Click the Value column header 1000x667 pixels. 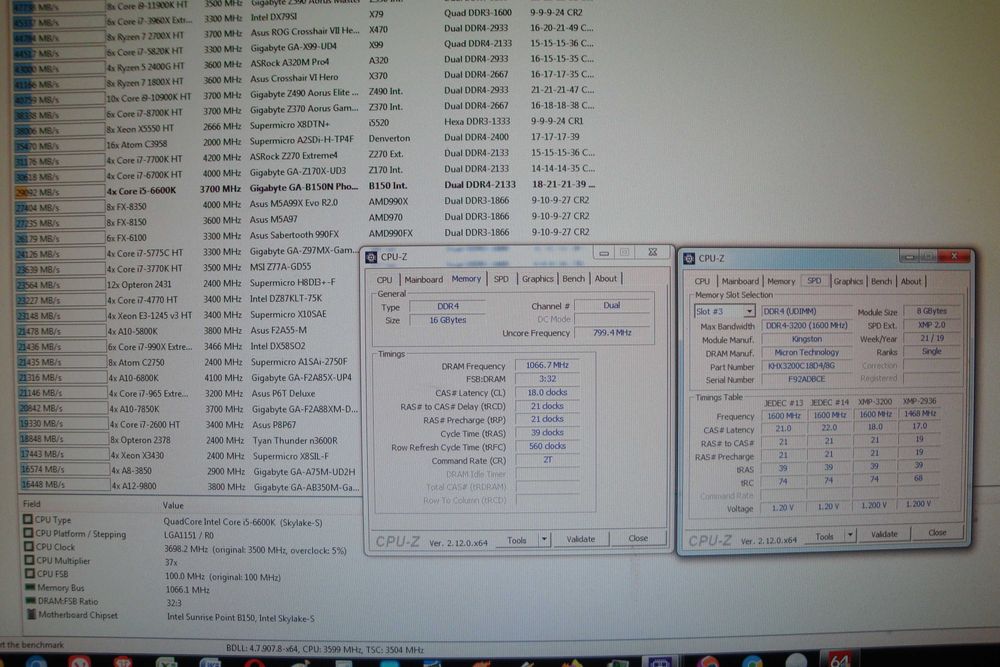click(173, 505)
